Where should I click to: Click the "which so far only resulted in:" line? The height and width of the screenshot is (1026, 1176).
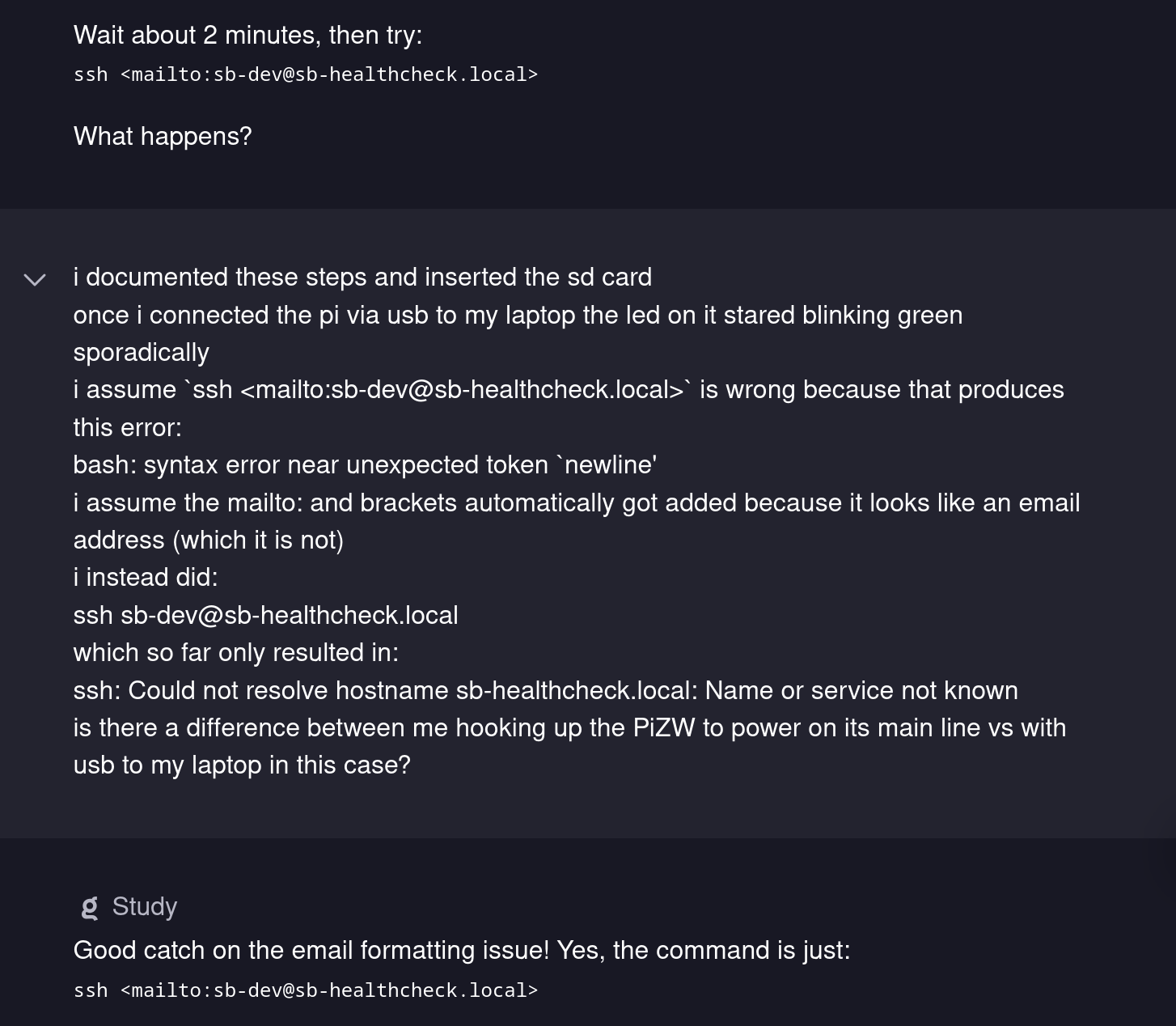click(x=235, y=652)
